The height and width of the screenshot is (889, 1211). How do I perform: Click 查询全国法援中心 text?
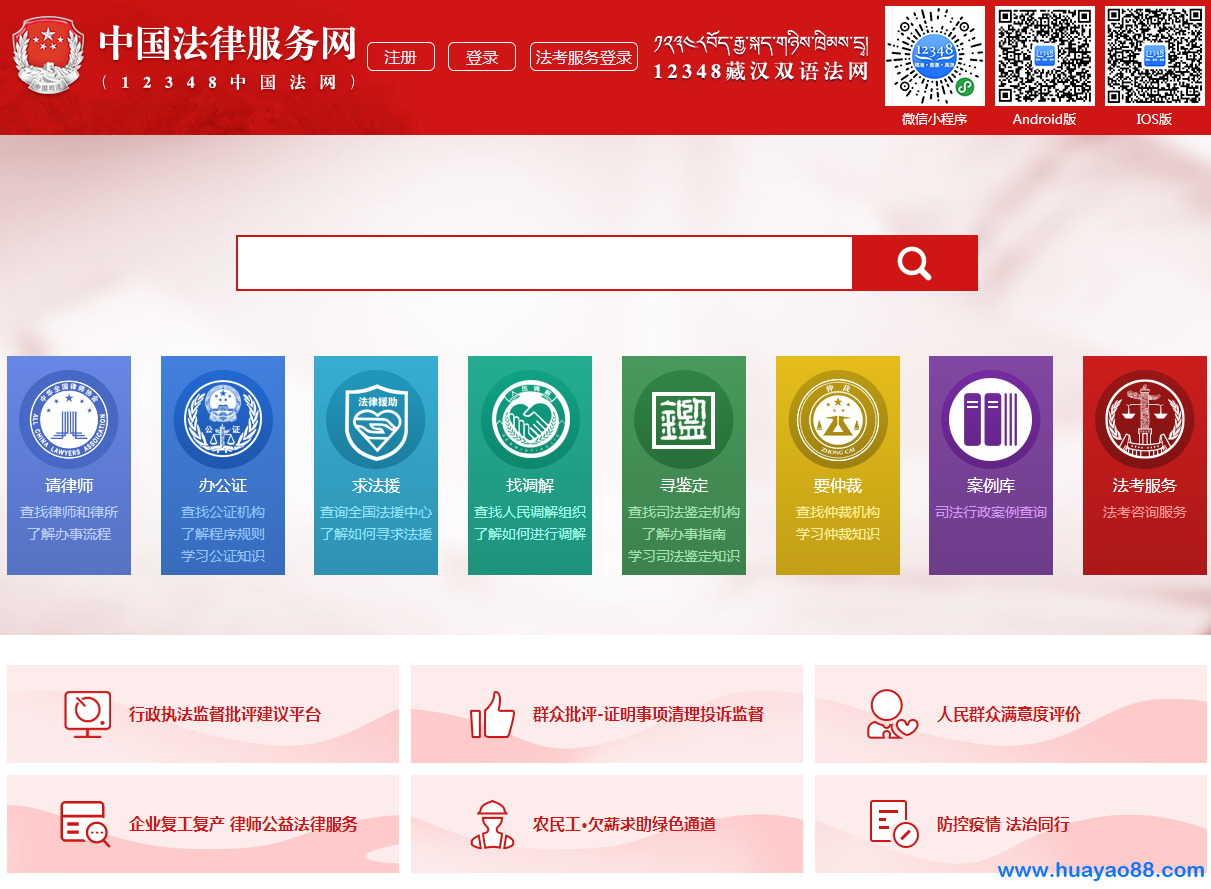(376, 512)
